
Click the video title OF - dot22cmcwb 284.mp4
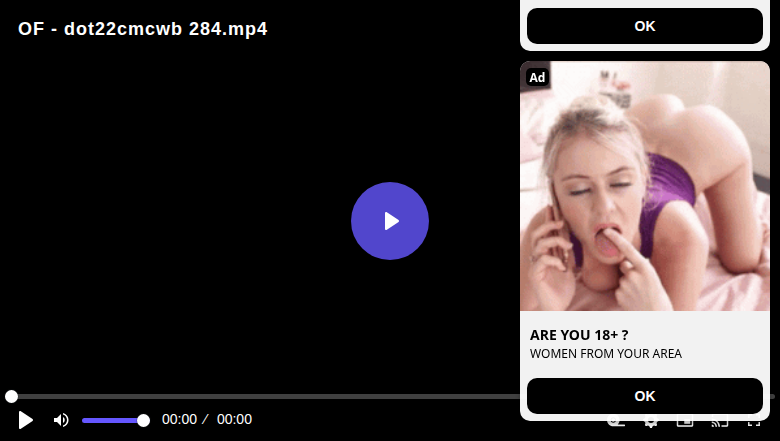[143, 29]
